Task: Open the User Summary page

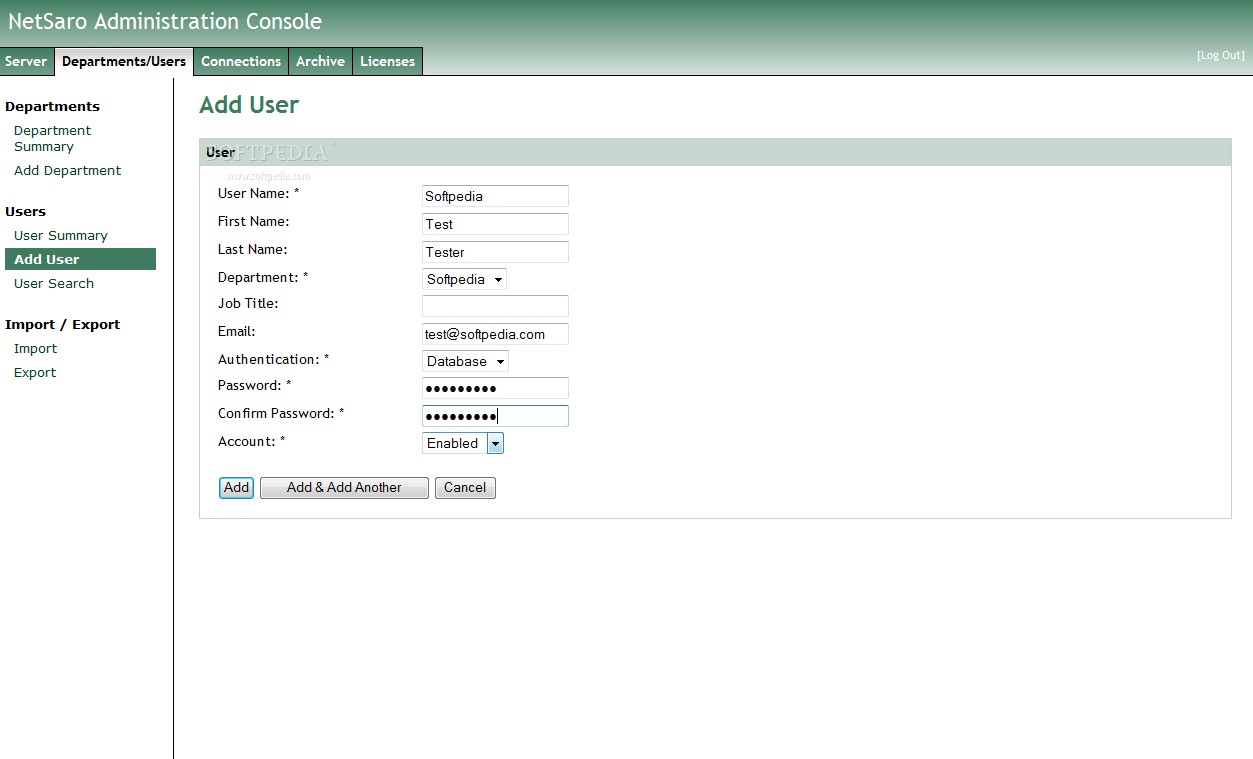Action: (x=61, y=235)
